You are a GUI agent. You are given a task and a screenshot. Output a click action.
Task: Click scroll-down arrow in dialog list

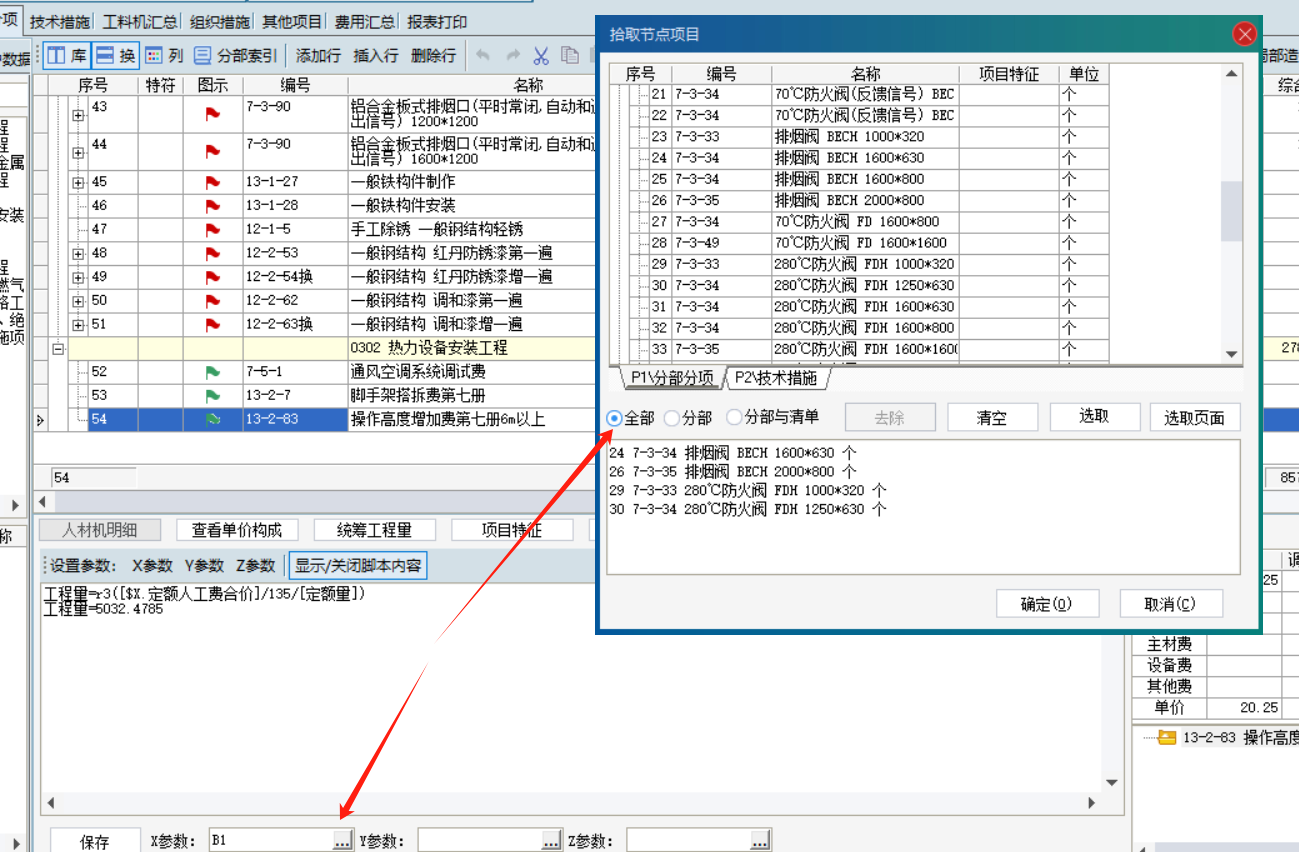click(1232, 354)
